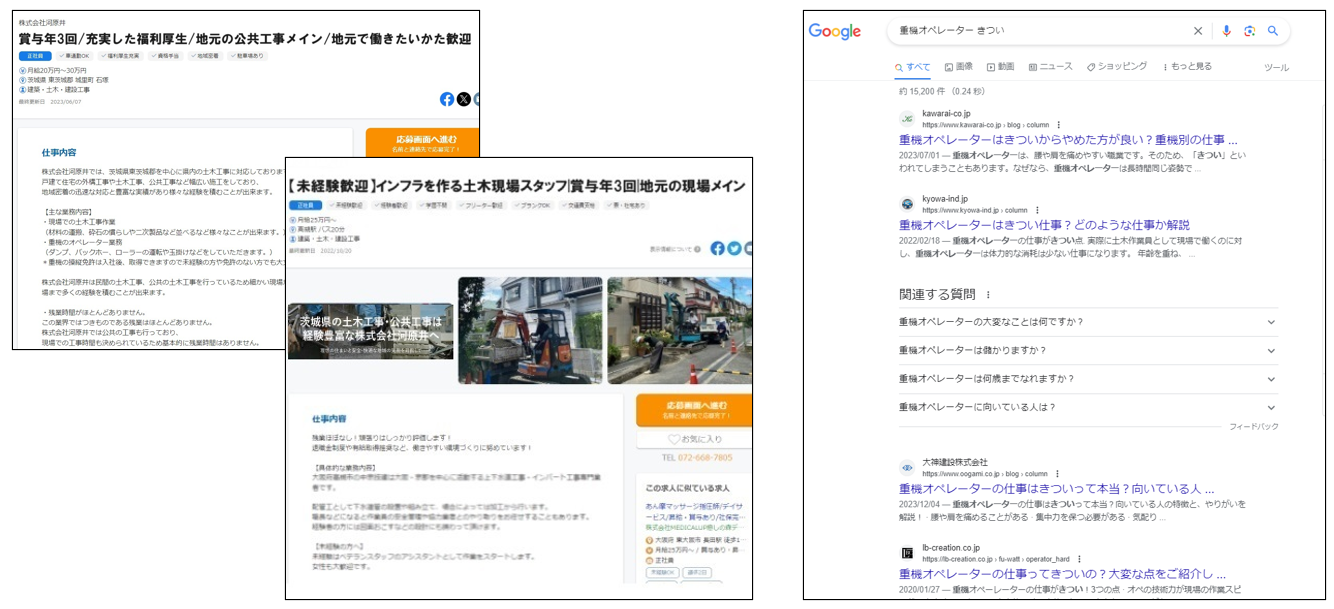Click the ブランクOK tag

coord(534,205)
